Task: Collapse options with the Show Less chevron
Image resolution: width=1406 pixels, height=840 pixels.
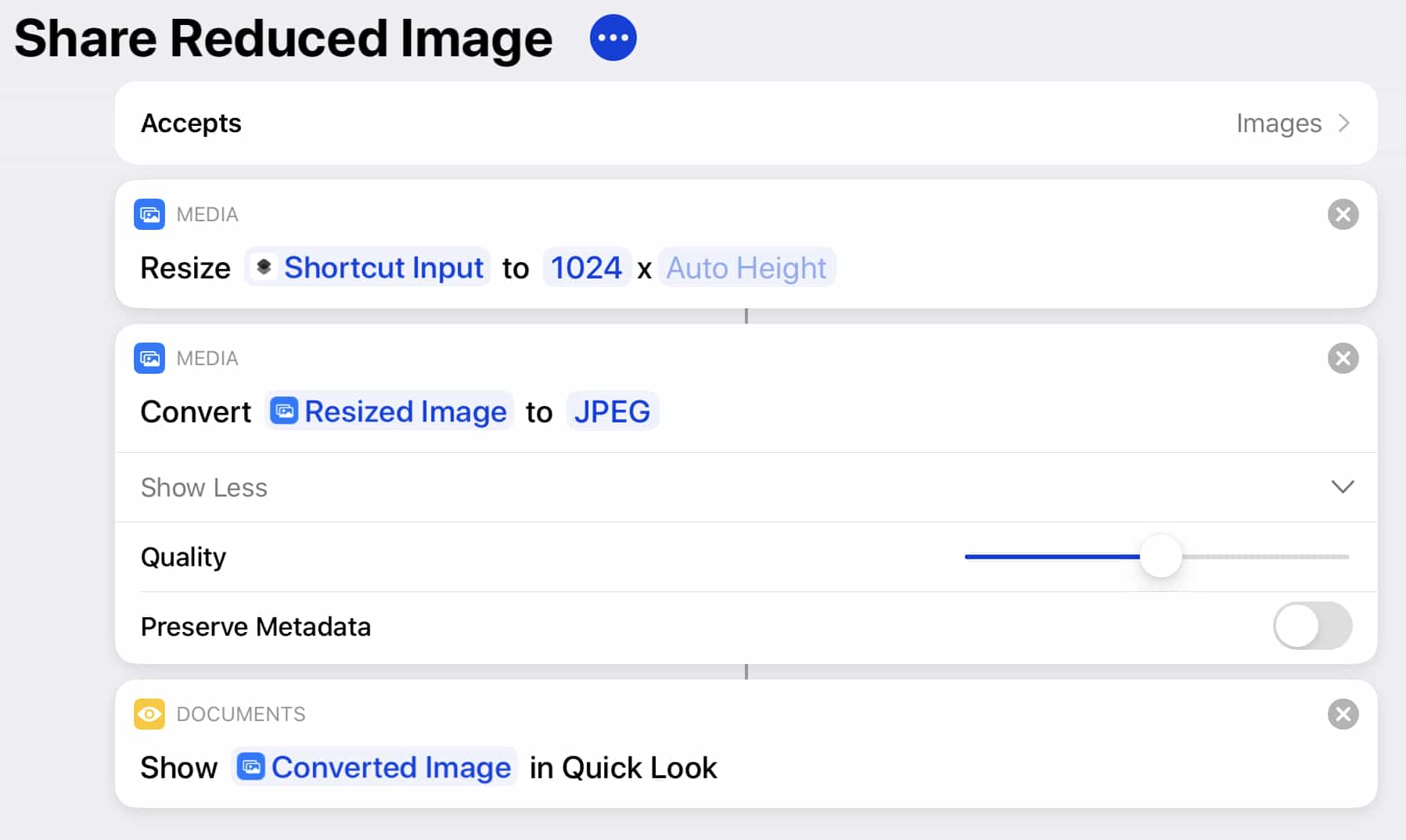Action: tap(1343, 486)
